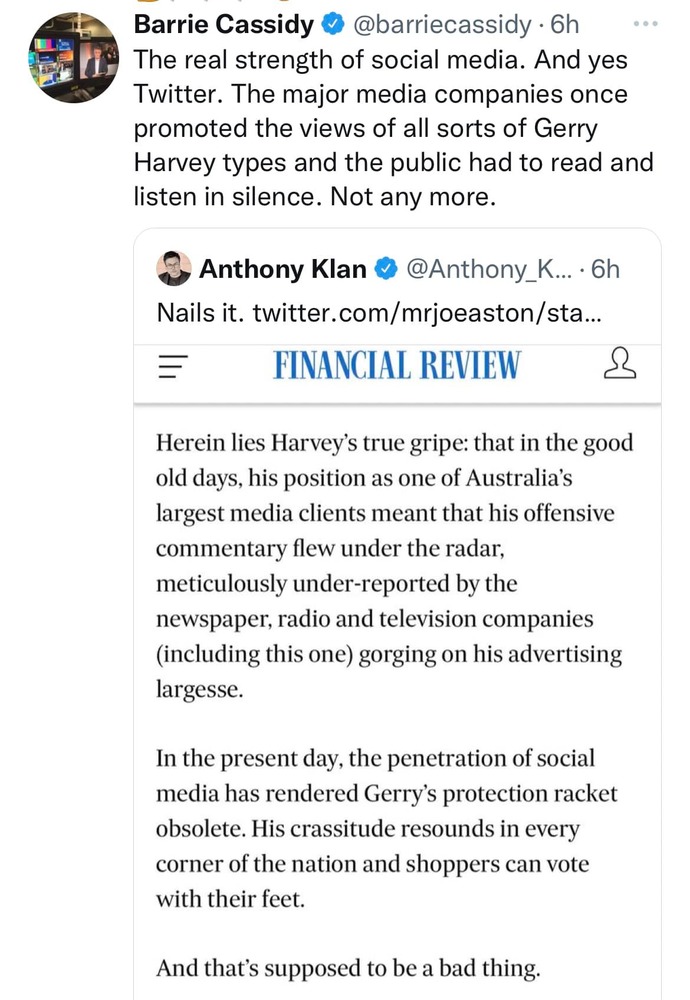The height and width of the screenshot is (1000, 690).
Task: Click the "Nails it." quoted tweet text
Action: (200, 312)
